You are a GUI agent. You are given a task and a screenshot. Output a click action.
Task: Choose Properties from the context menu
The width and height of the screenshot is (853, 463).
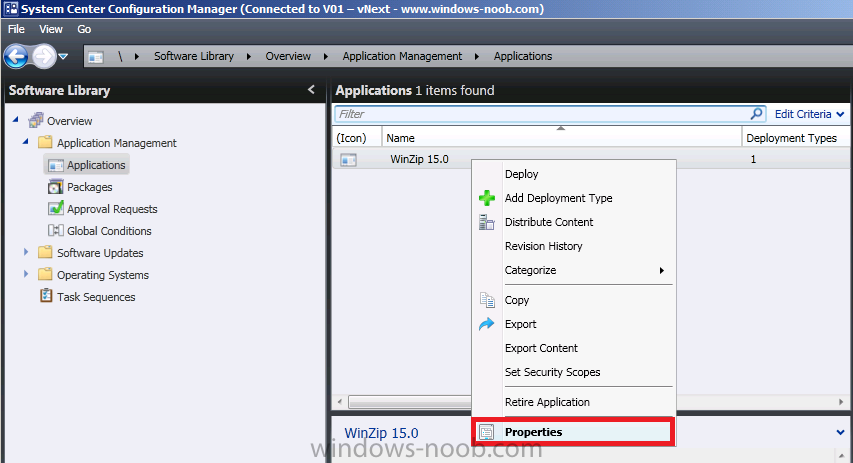[x=533, y=432]
